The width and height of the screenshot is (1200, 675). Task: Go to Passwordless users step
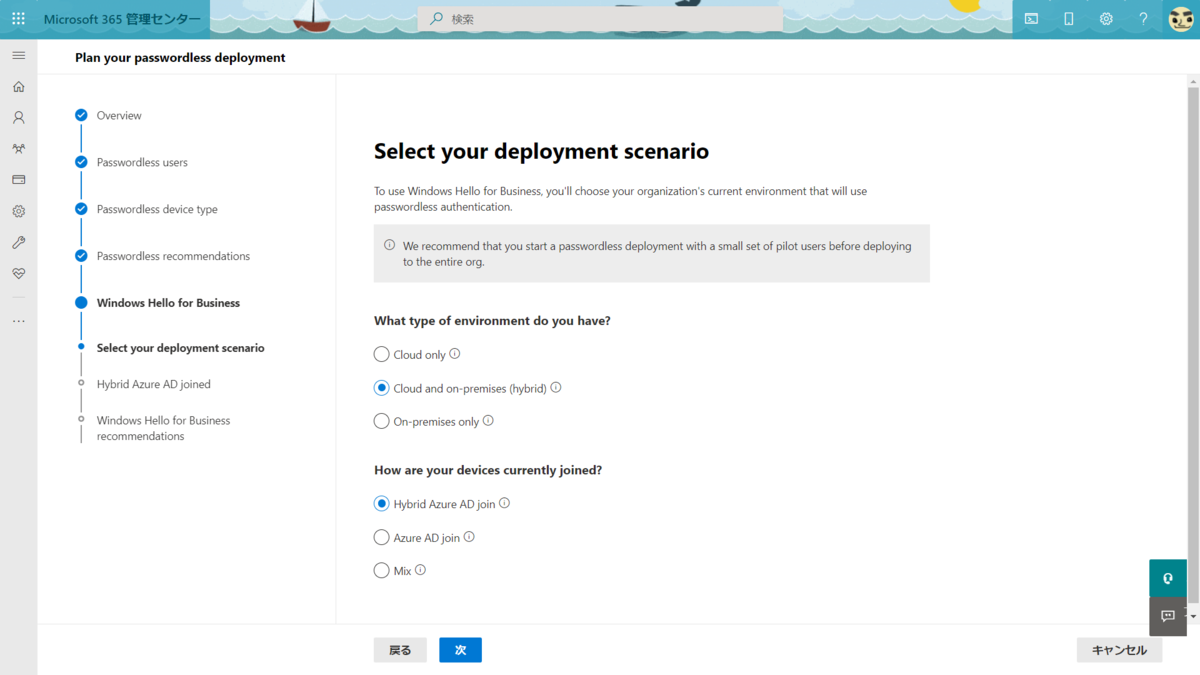pyautogui.click(x=142, y=162)
